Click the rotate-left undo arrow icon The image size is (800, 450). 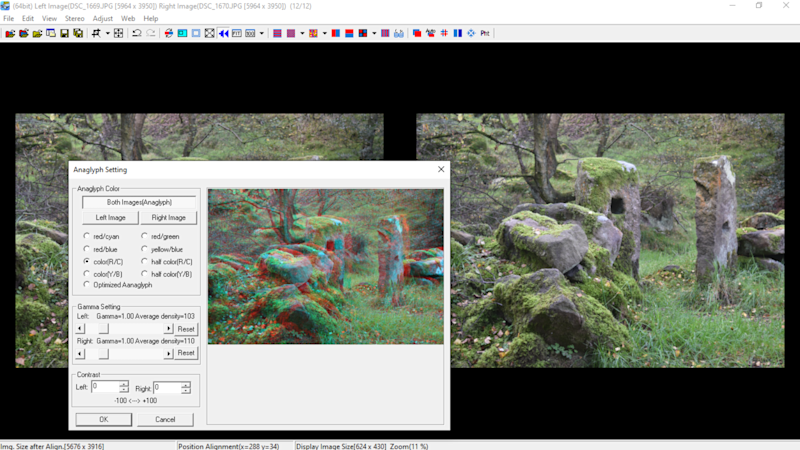[137, 33]
